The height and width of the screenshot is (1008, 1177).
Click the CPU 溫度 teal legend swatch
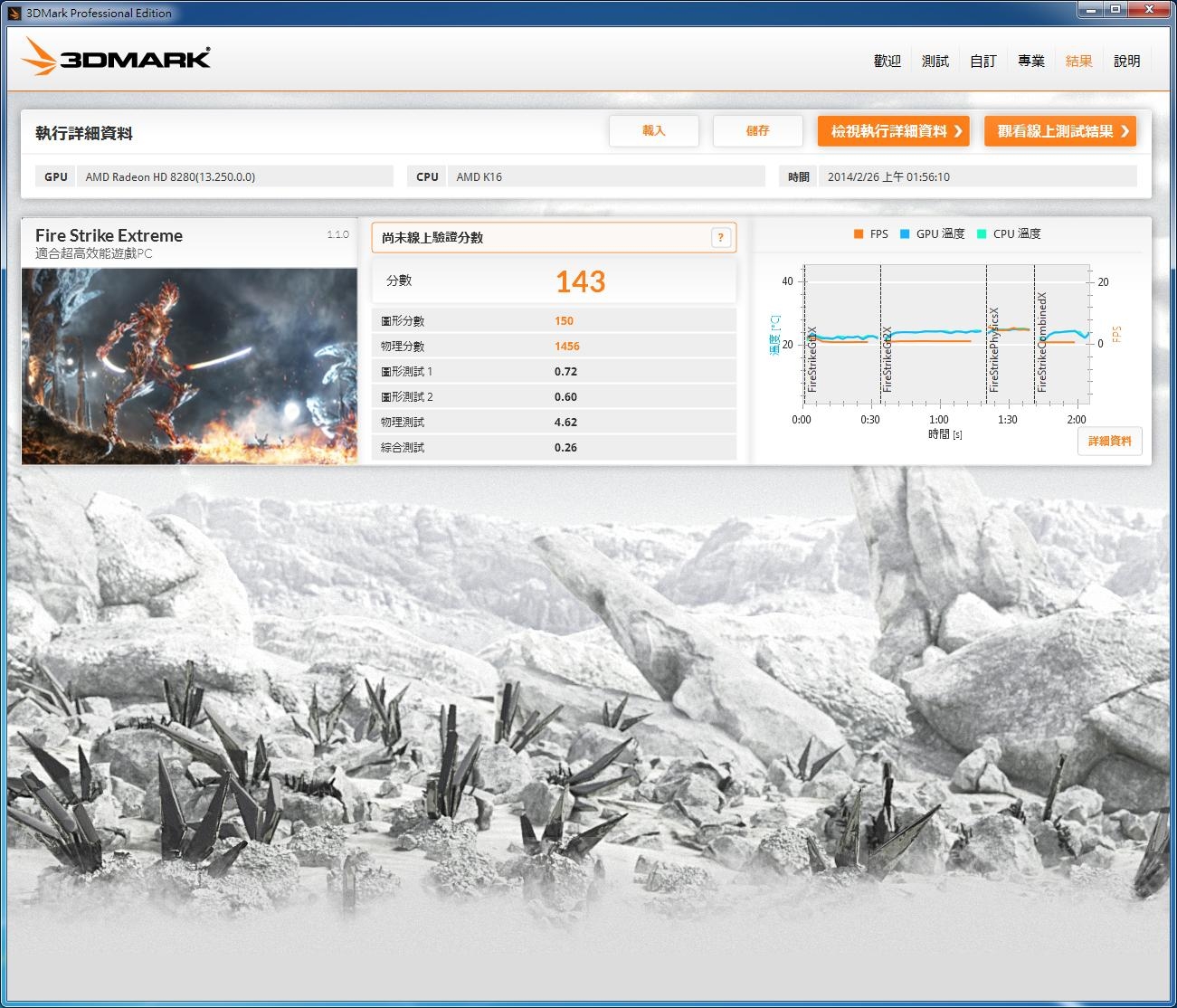[x=982, y=233]
